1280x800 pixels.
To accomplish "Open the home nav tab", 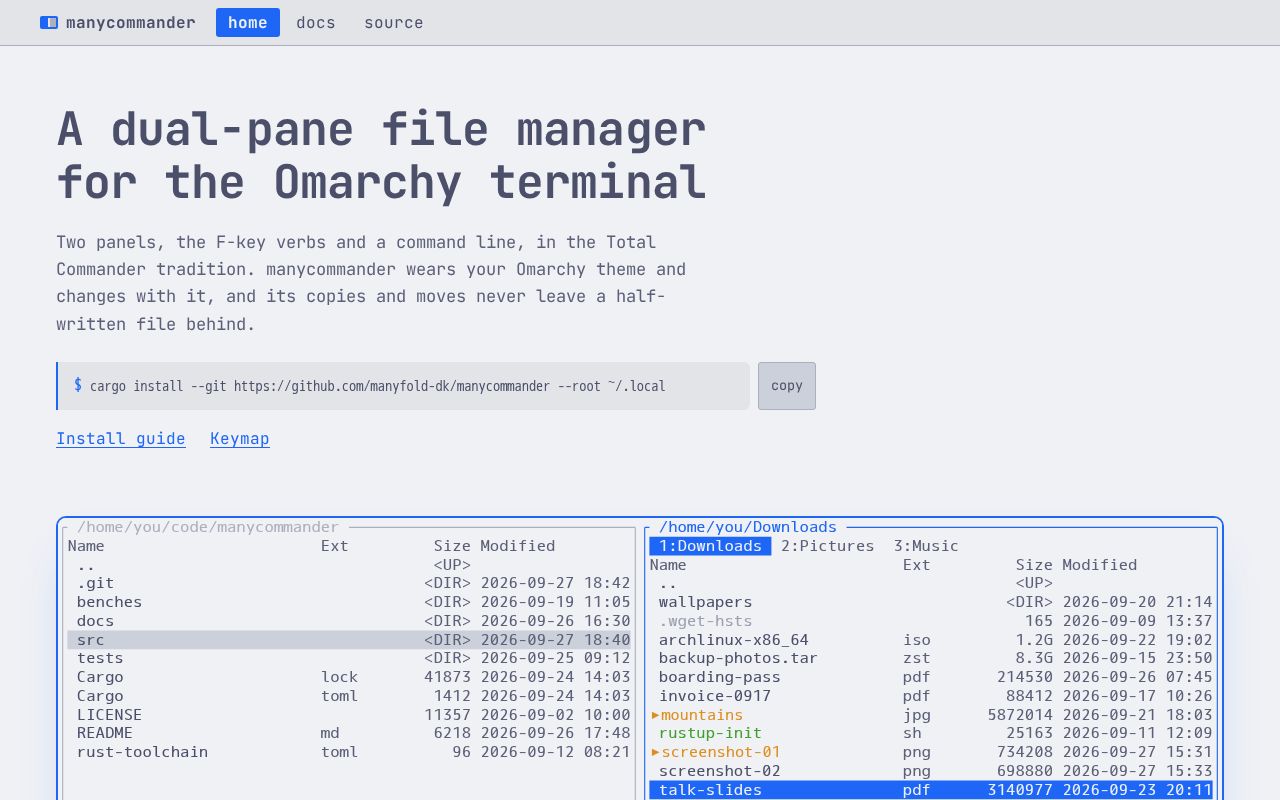I will (x=248, y=22).
